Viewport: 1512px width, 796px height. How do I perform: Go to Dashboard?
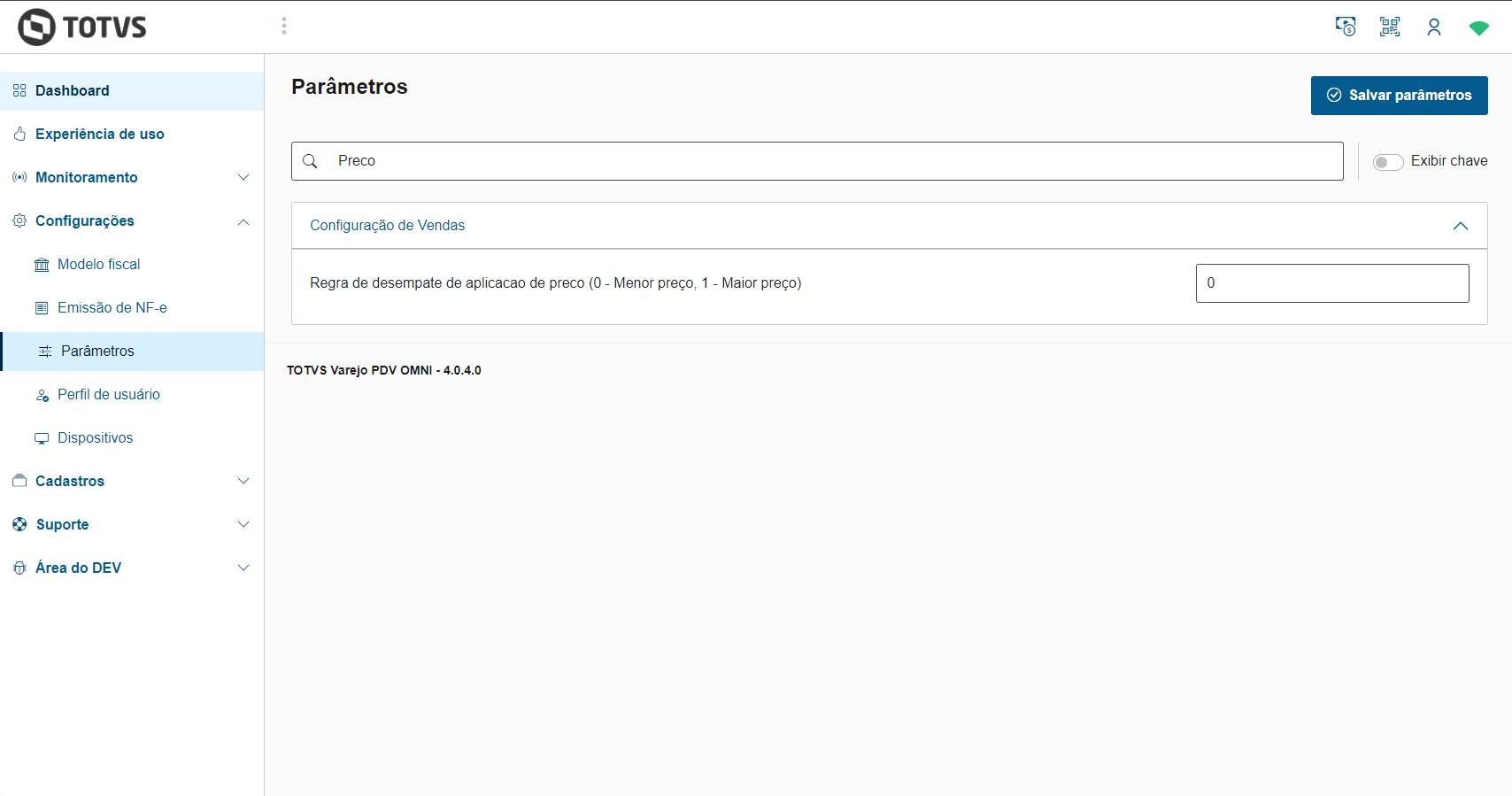pos(132,90)
